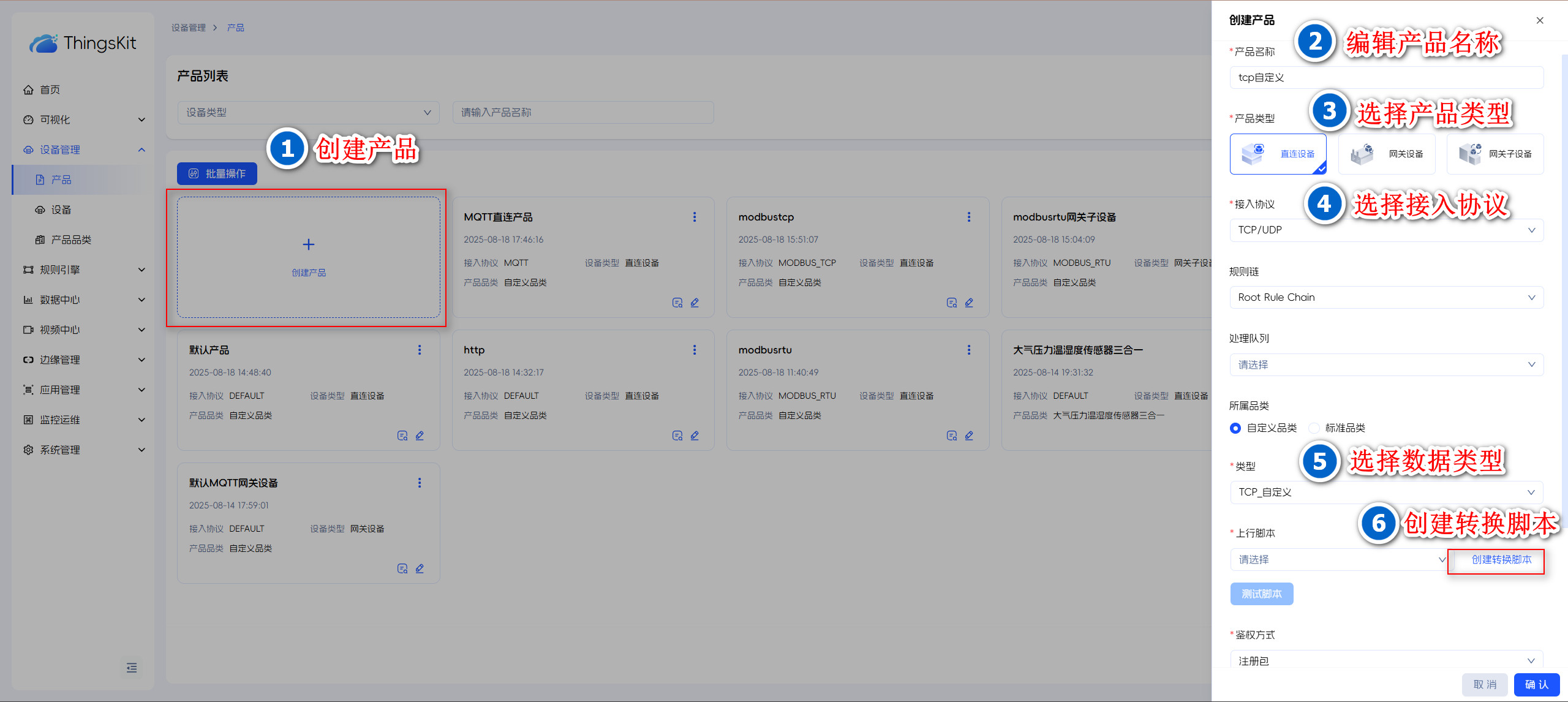This screenshot has width=1568, height=702.
Task: Click the 确认 button
Action: (1536, 684)
